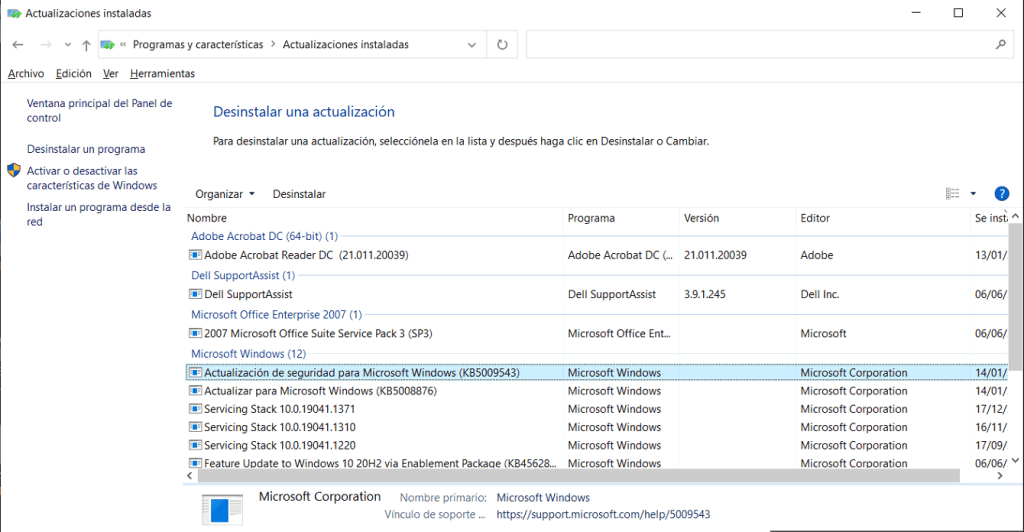Sort by the Programa column header
1024x532 pixels.
click(591, 218)
